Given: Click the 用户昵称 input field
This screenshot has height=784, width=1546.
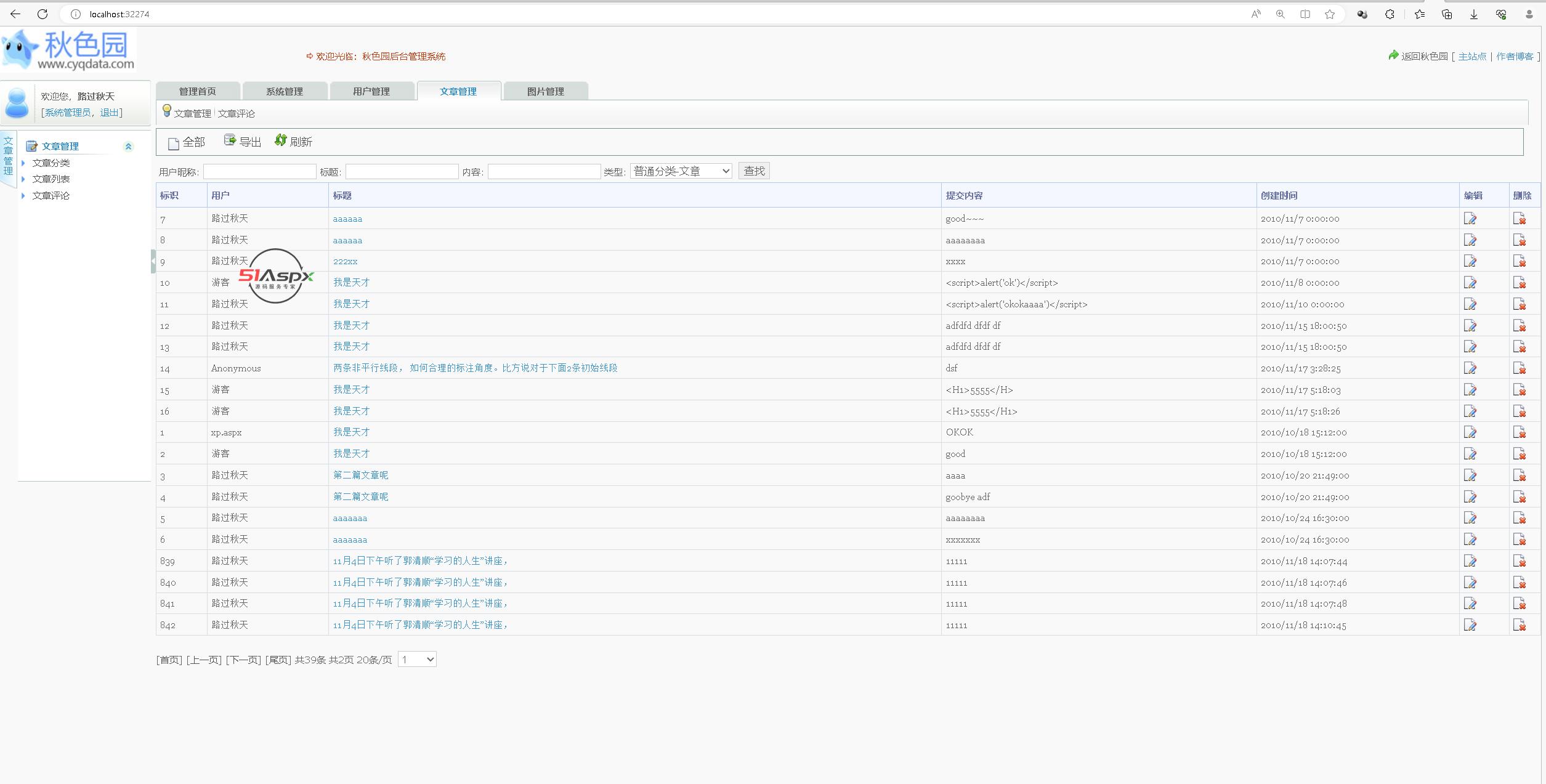Looking at the screenshot, I should [259, 172].
